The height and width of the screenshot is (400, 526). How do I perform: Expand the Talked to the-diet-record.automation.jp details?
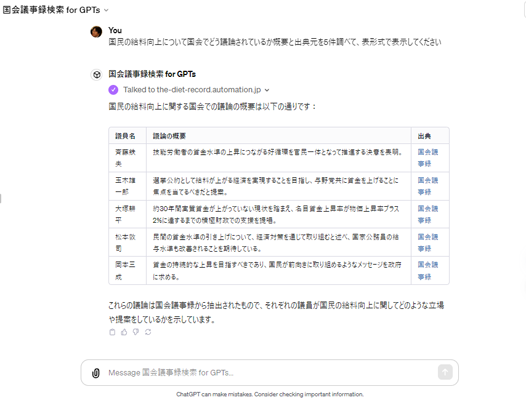point(196,90)
